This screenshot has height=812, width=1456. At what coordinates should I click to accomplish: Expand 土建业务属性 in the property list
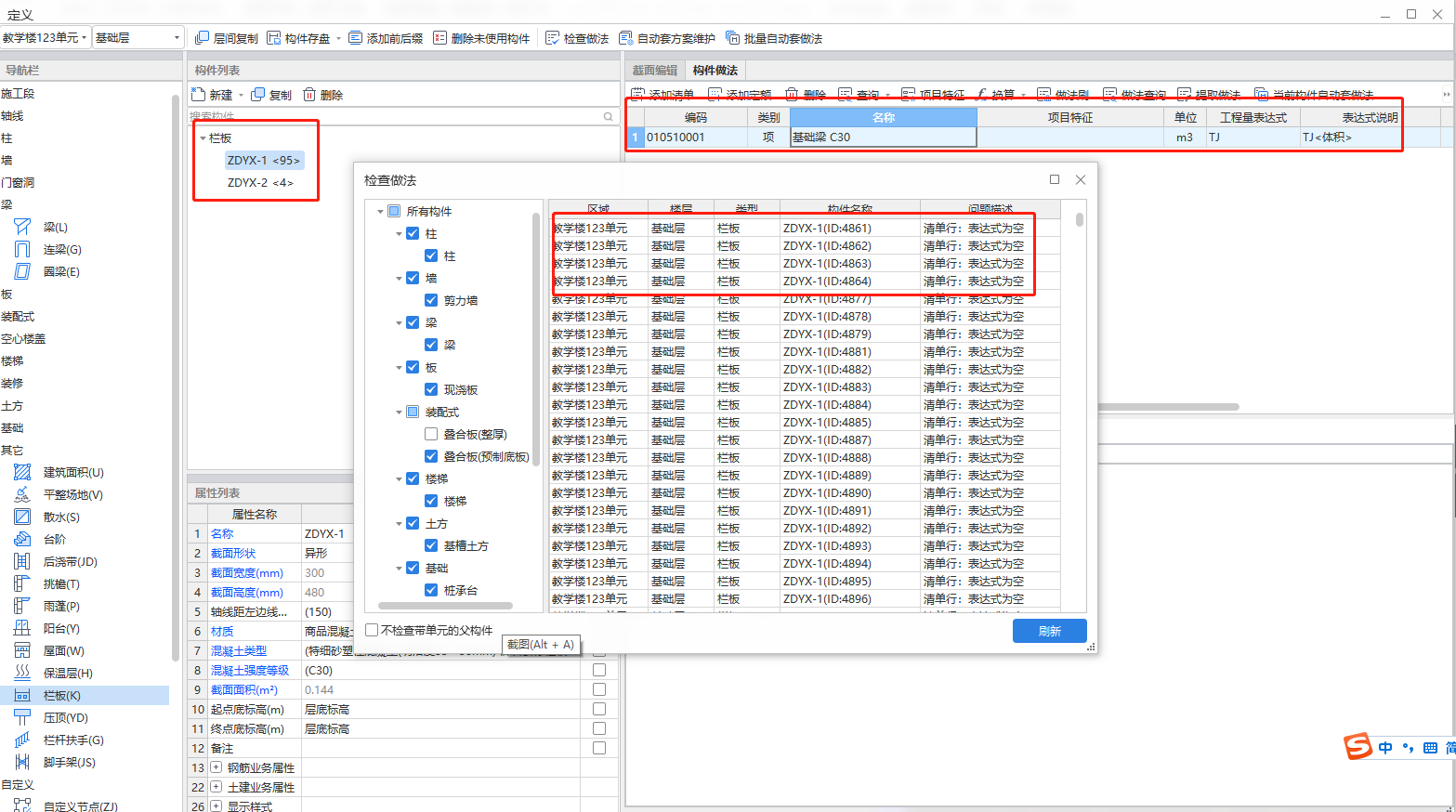216,787
